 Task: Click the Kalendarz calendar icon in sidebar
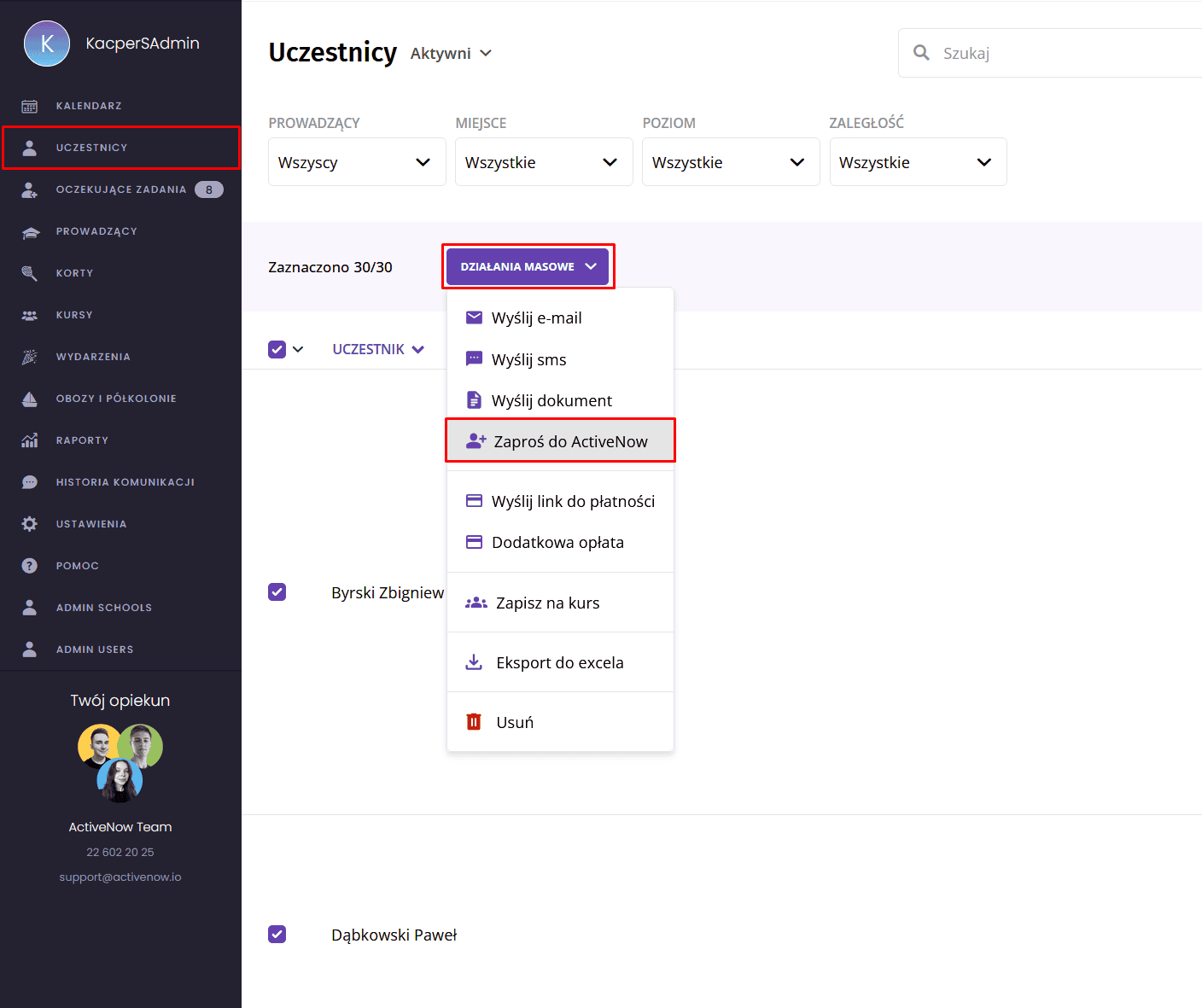tap(29, 106)
